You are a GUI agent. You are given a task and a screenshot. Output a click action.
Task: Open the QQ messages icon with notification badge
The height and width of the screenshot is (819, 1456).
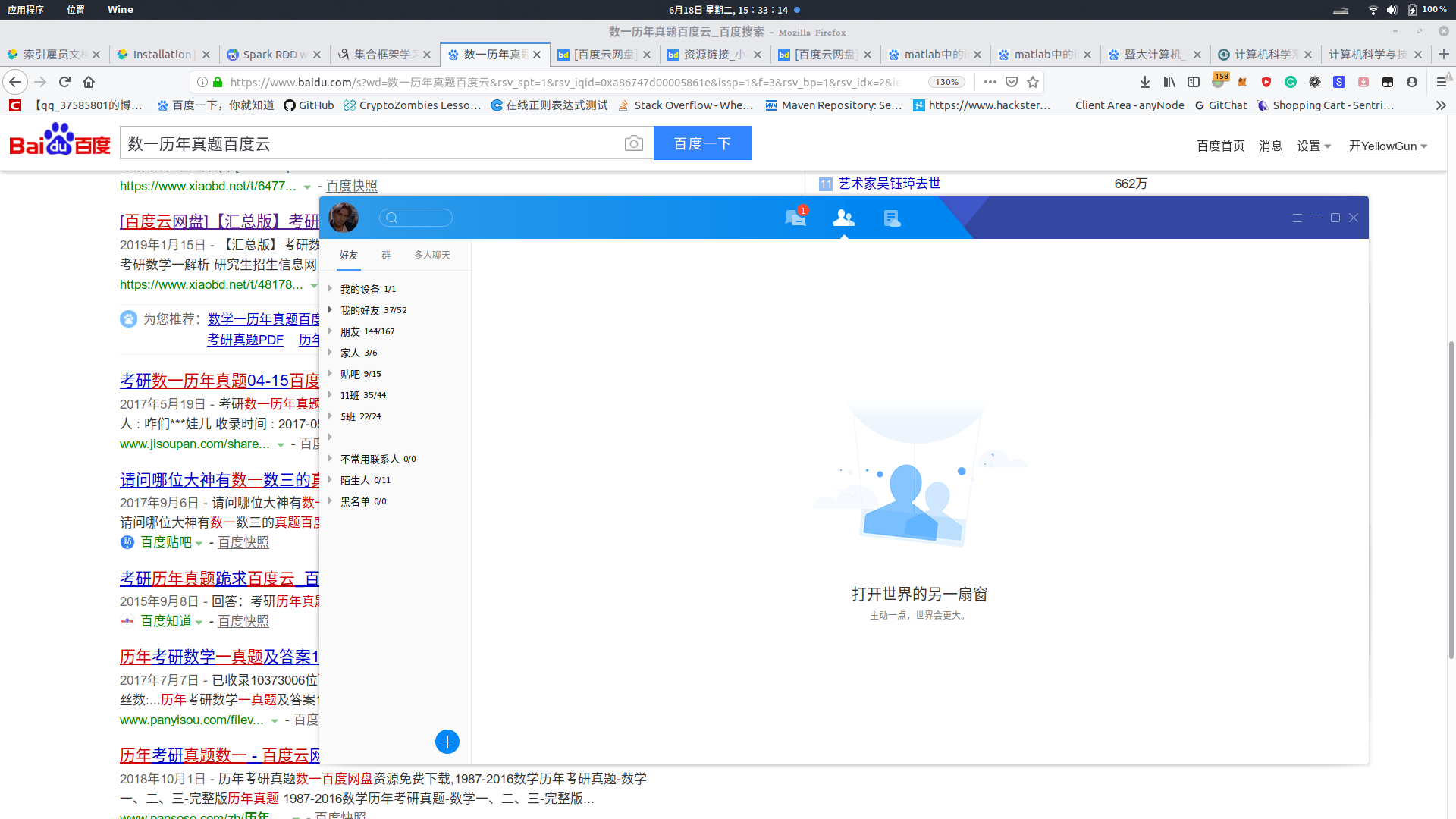click(x=795, y=218)
